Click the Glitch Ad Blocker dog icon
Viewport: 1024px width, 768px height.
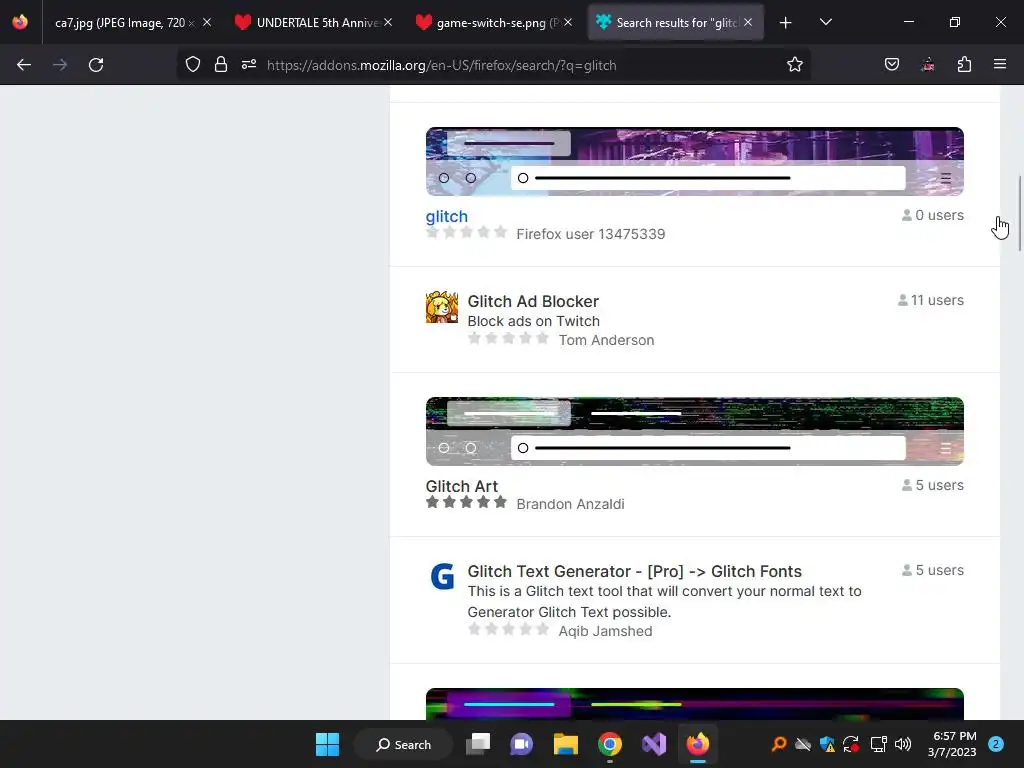pyautogui.click(x=442, y=308)
